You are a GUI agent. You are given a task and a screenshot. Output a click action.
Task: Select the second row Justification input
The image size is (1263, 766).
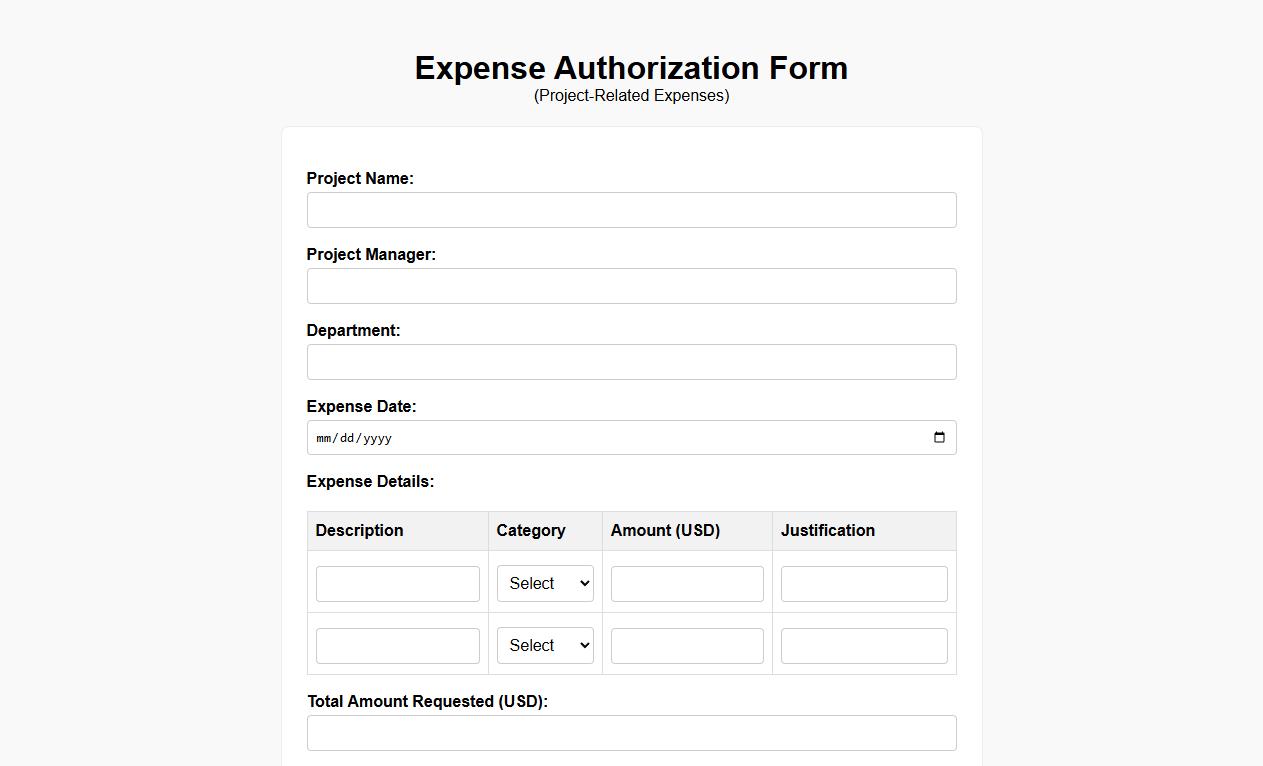pyautogui.click(x=863, y=645)
